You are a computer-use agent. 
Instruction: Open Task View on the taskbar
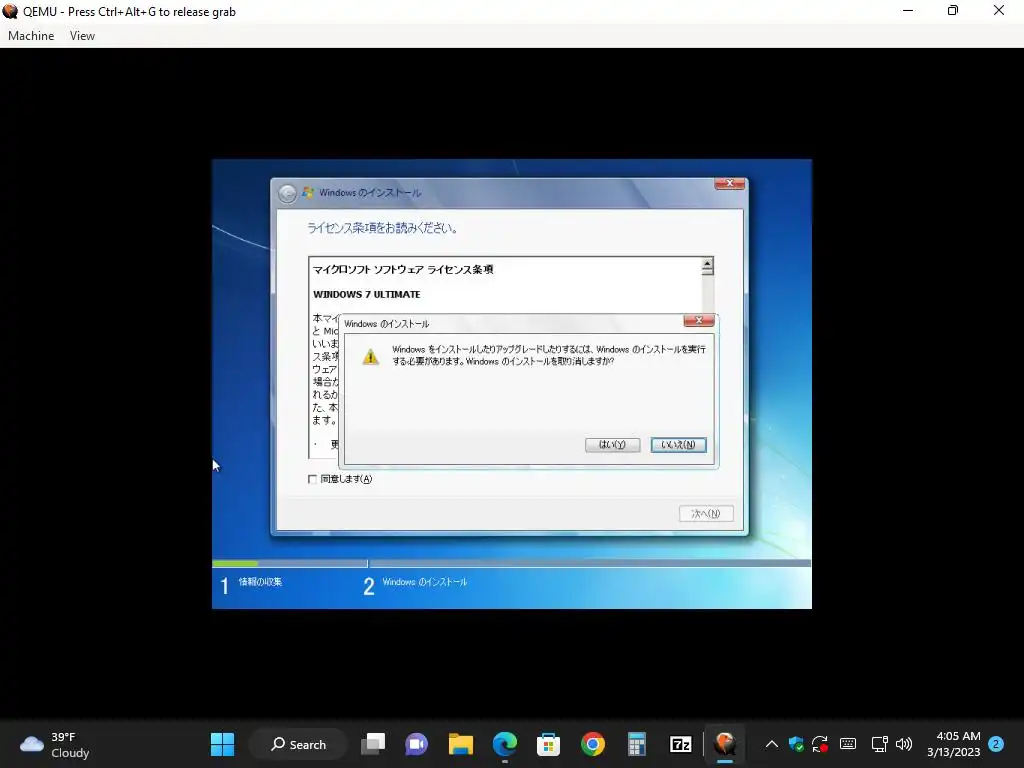[x=373, y=744]
